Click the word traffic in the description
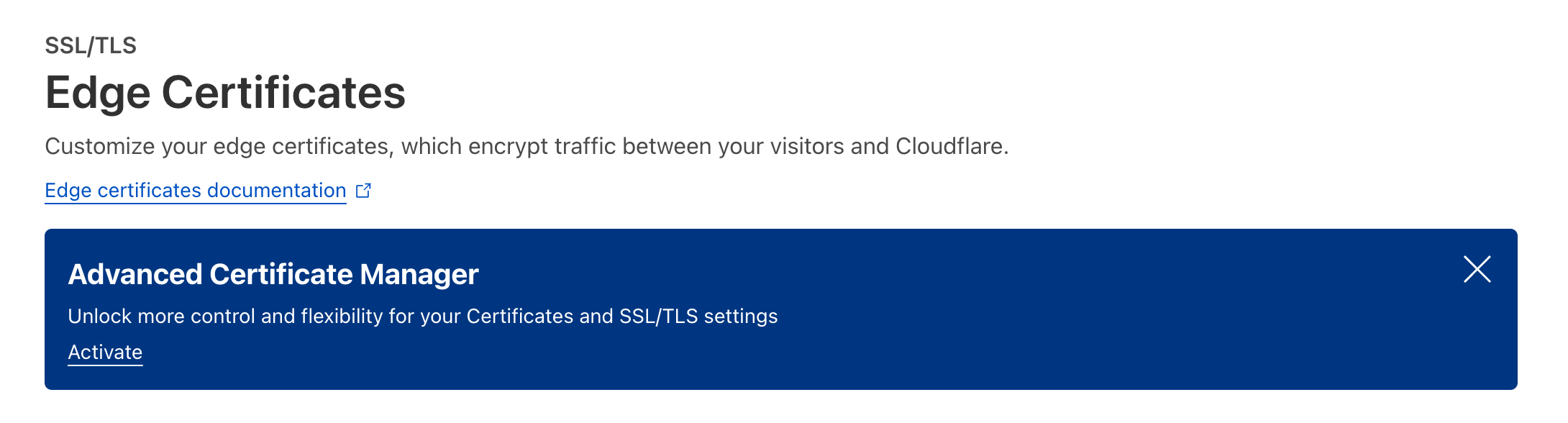 (x=585, y=147)
